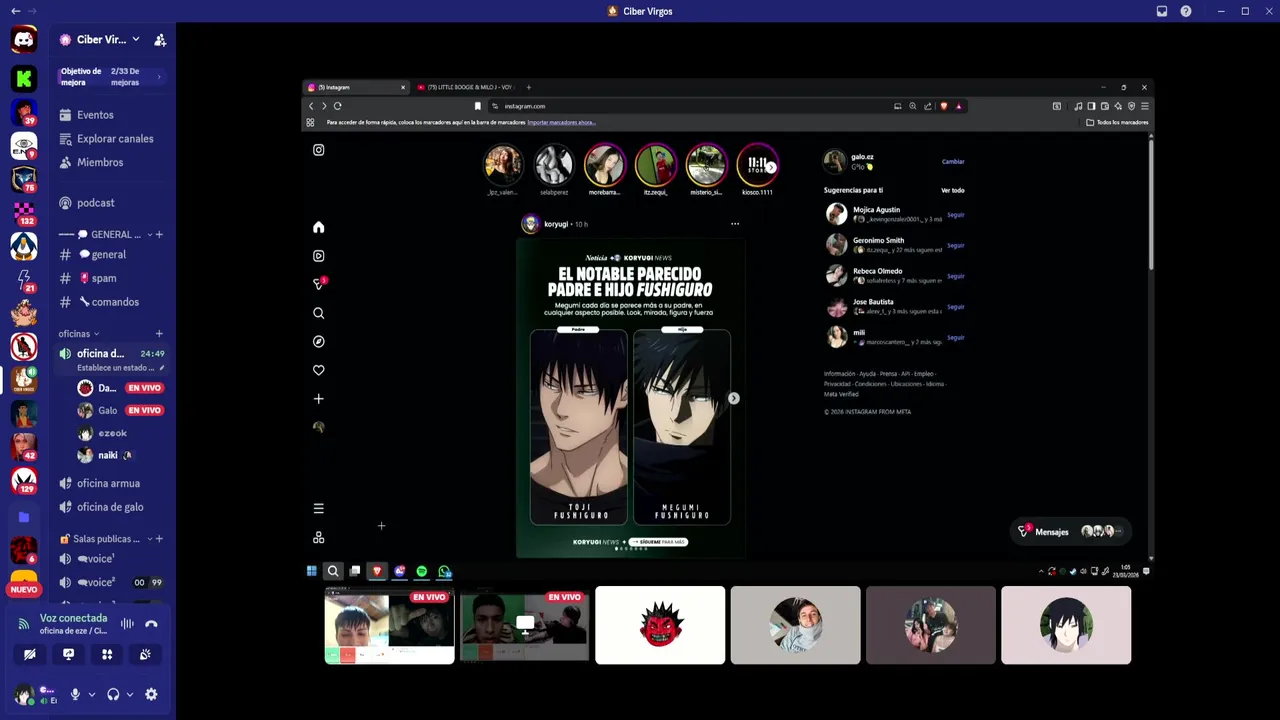Disconnect from voice hang-up icon
The height and width of the screenshot is (720, 1280).
point(151,624)
